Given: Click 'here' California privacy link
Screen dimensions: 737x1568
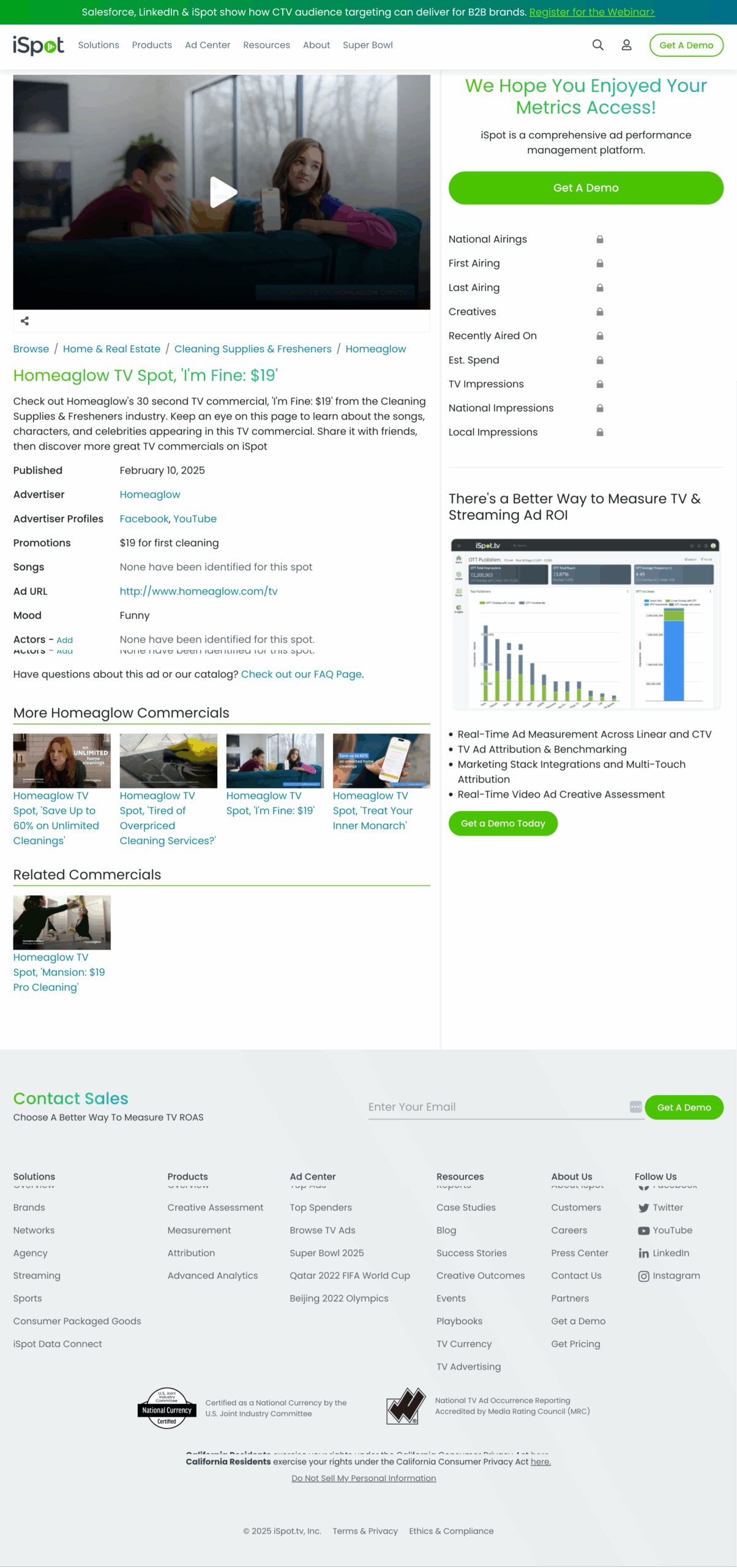Looking at the screenshot, I should pos(541,1462).
